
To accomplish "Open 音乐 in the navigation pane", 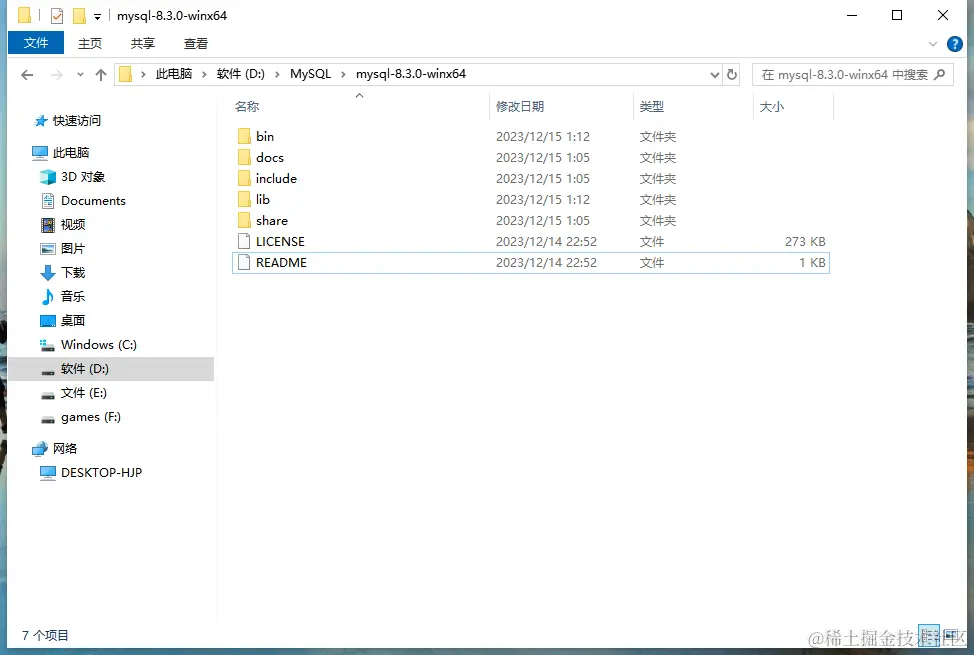I will pos(73,296).
